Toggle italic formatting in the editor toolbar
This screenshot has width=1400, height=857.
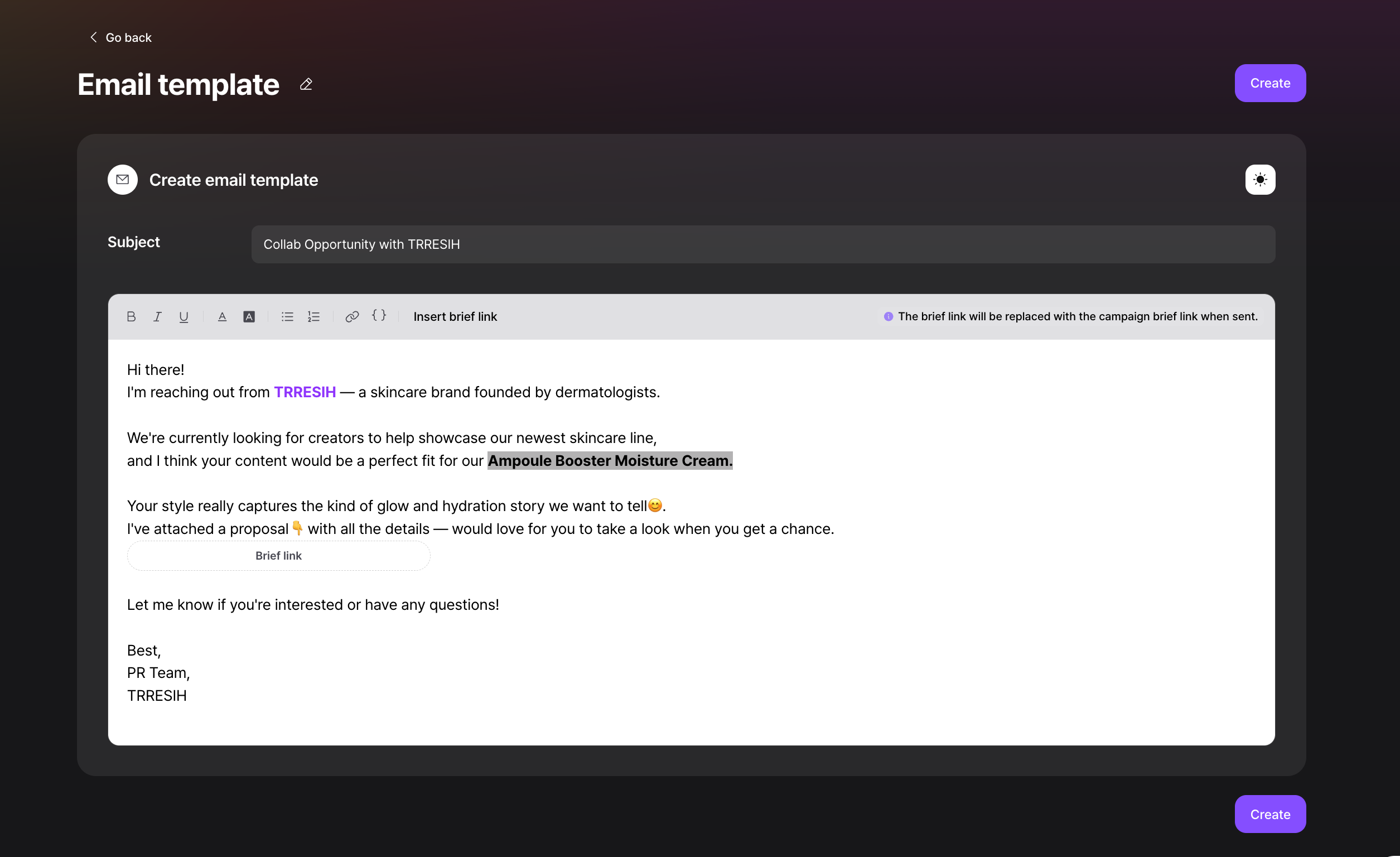157,316
